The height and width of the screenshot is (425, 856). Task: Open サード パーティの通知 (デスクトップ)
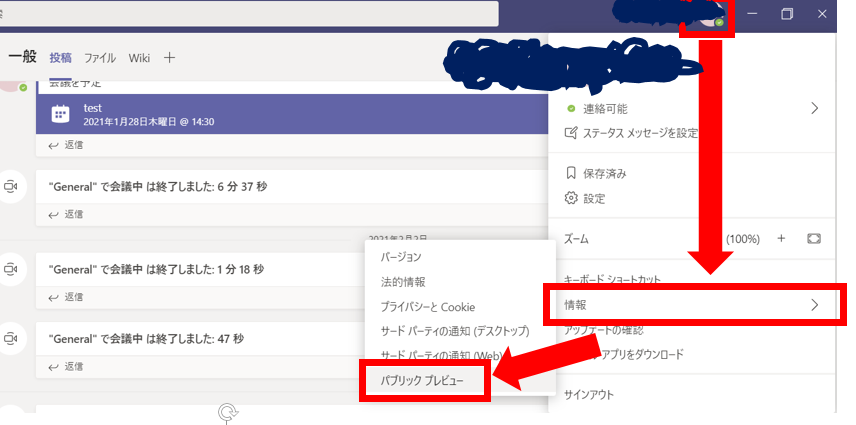(x=455, y=331)
